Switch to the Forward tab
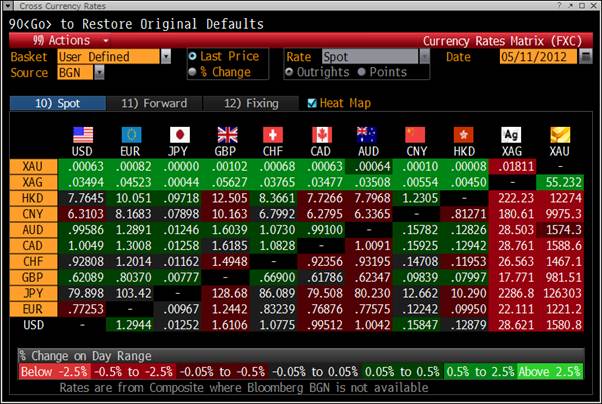 (x=153, y=103)
